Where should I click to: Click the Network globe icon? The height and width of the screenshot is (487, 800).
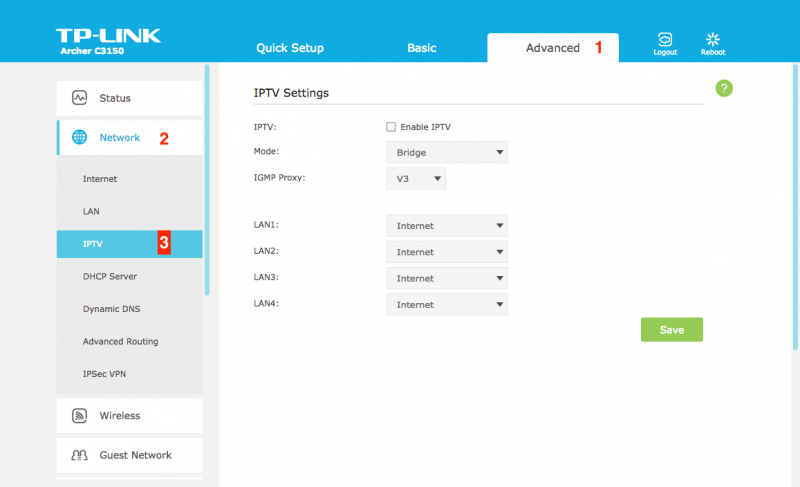tap(79, 137)
